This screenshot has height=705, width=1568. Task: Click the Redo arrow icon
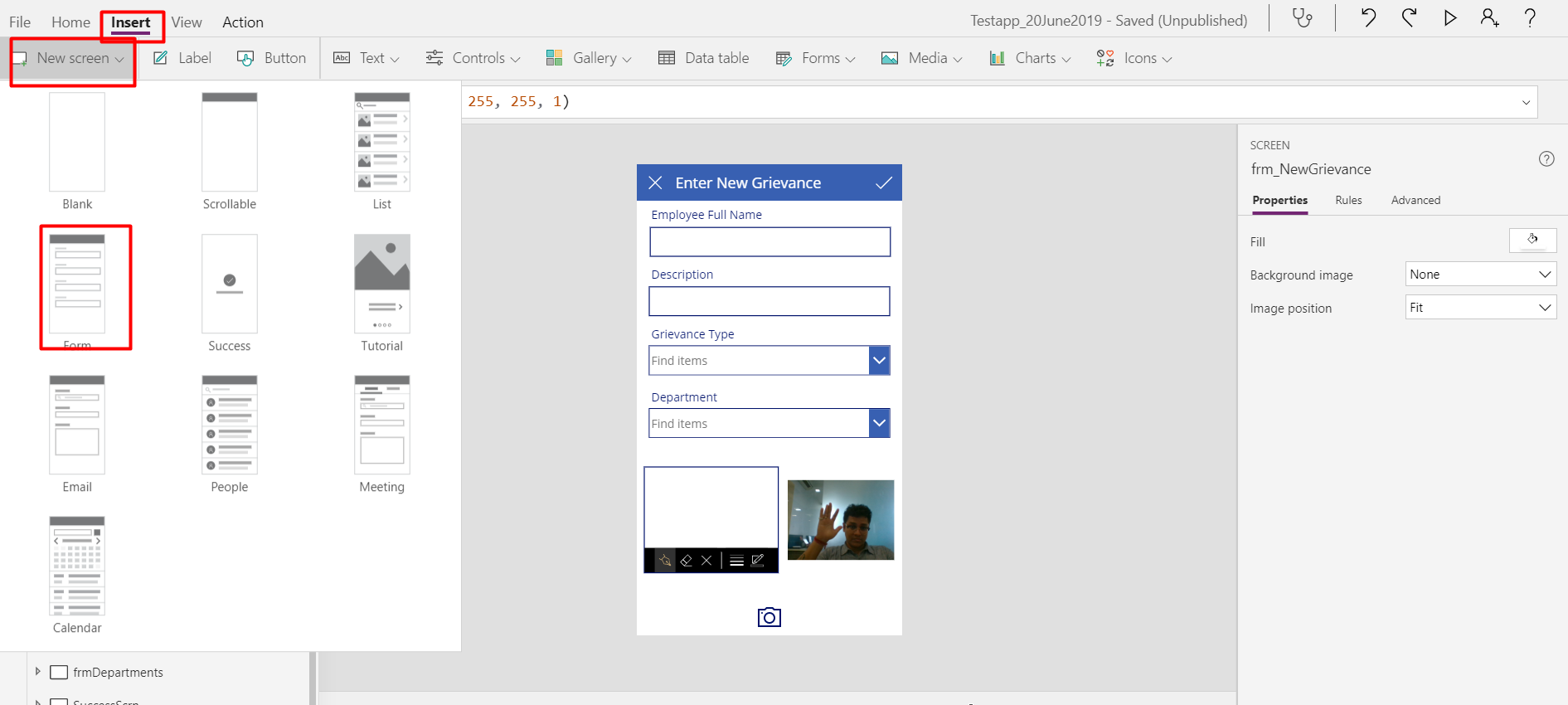tap(1409, 17)
